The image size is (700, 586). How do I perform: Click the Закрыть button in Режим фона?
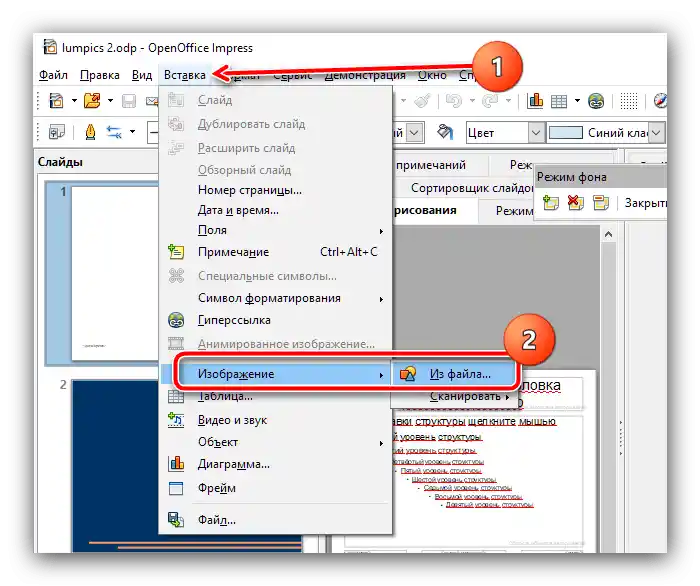pyautogui.click(x=645, y=203)
